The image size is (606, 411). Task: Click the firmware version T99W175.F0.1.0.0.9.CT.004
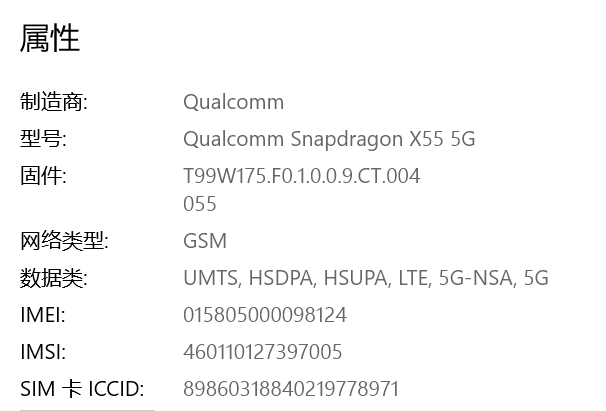pyautogui.click(x=301, y=176)
